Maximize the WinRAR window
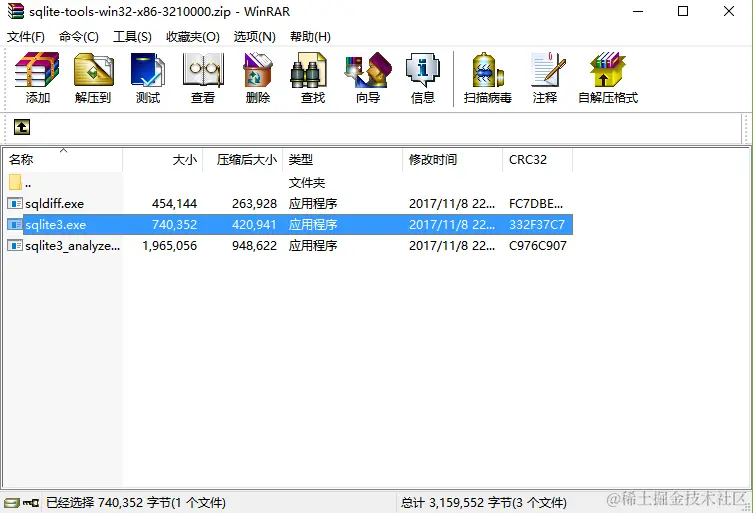Viewport: 753px width, 513px height. tap(683, 11)
